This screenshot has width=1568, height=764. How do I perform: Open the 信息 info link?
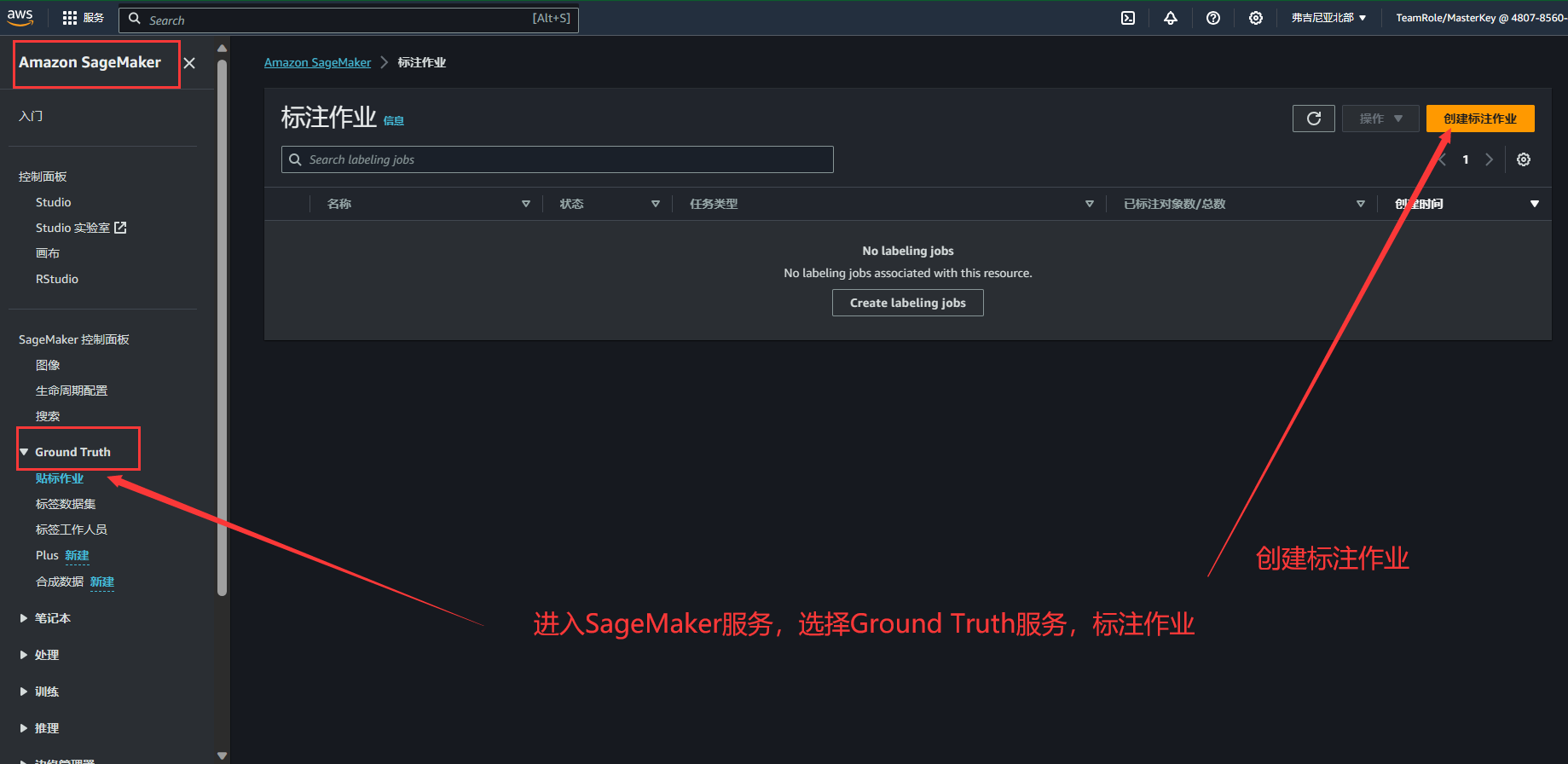[394, 121]
